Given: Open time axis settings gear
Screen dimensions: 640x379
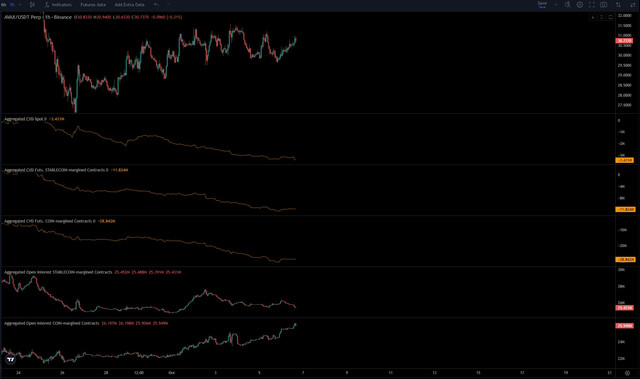Looking at the screenshot, I should [x=627, y=373].
